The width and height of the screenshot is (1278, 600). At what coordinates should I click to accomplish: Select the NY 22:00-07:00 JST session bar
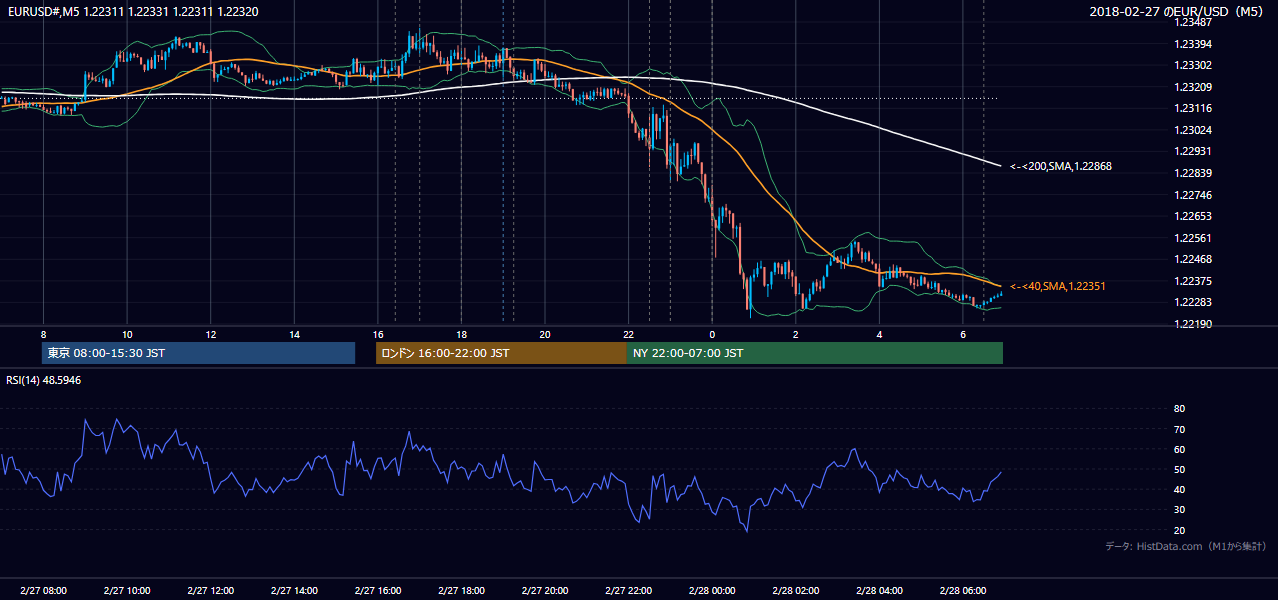pos(815,353)
